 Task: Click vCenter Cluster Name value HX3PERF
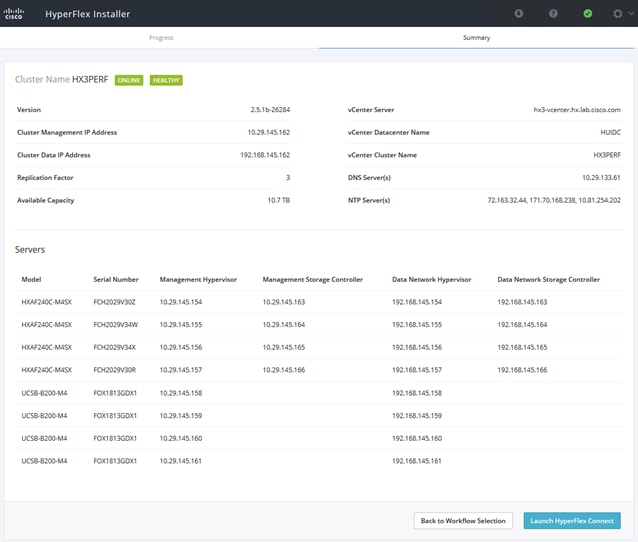[x=607, y=155]
